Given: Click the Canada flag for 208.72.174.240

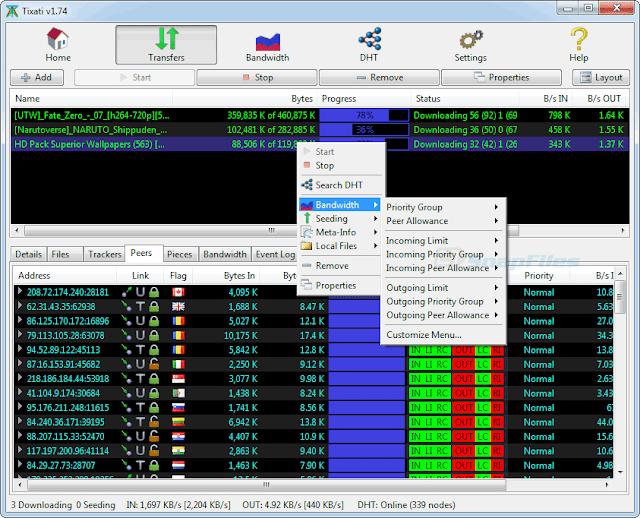Looking at the screenshot, I should pos(178,292).
